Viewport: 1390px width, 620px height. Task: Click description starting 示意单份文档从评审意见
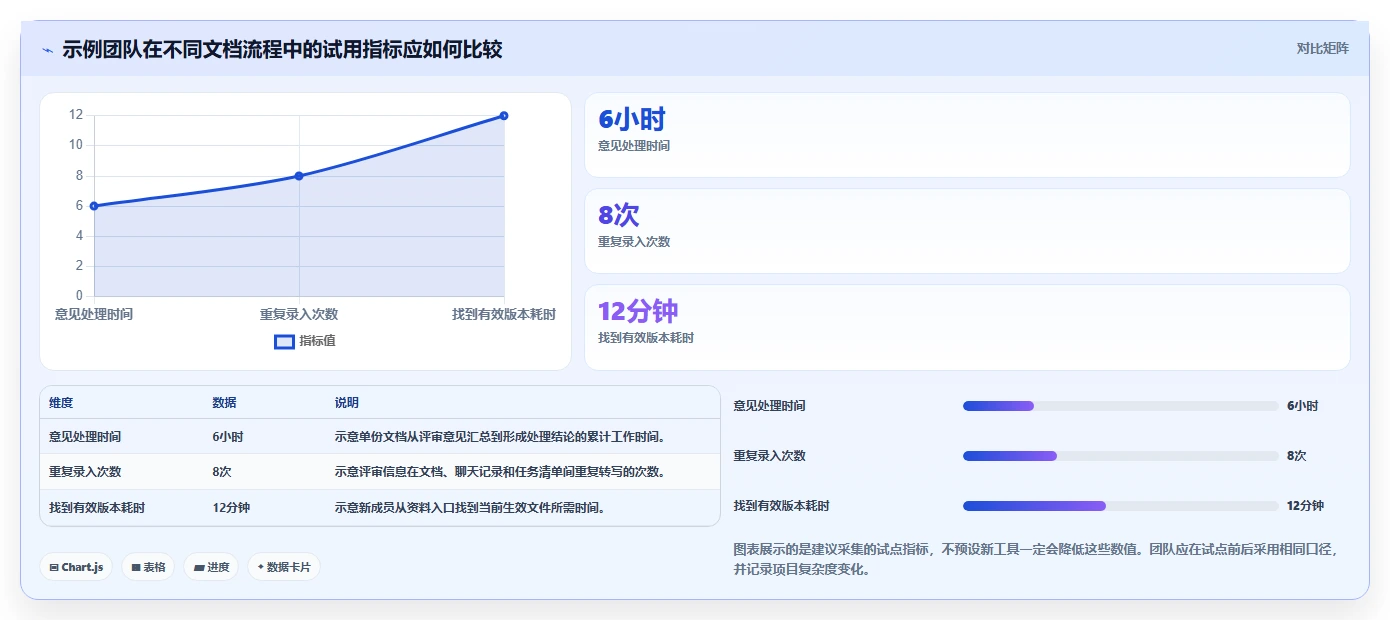pos(500,437)
